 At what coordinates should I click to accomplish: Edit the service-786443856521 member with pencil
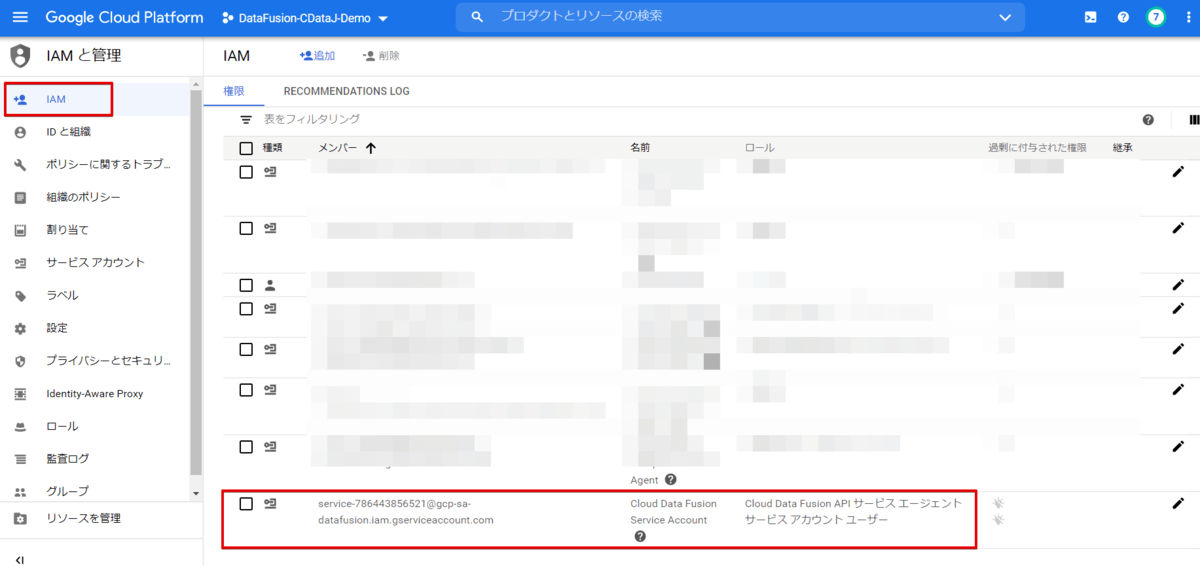pyautogui.click(x=1178, y=503)
